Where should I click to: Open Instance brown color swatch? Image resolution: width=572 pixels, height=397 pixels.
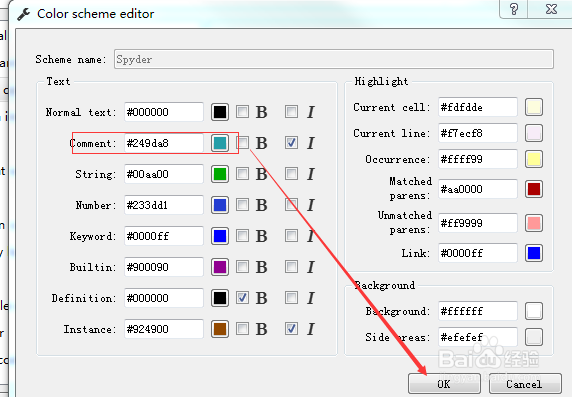tap(220, 329)
